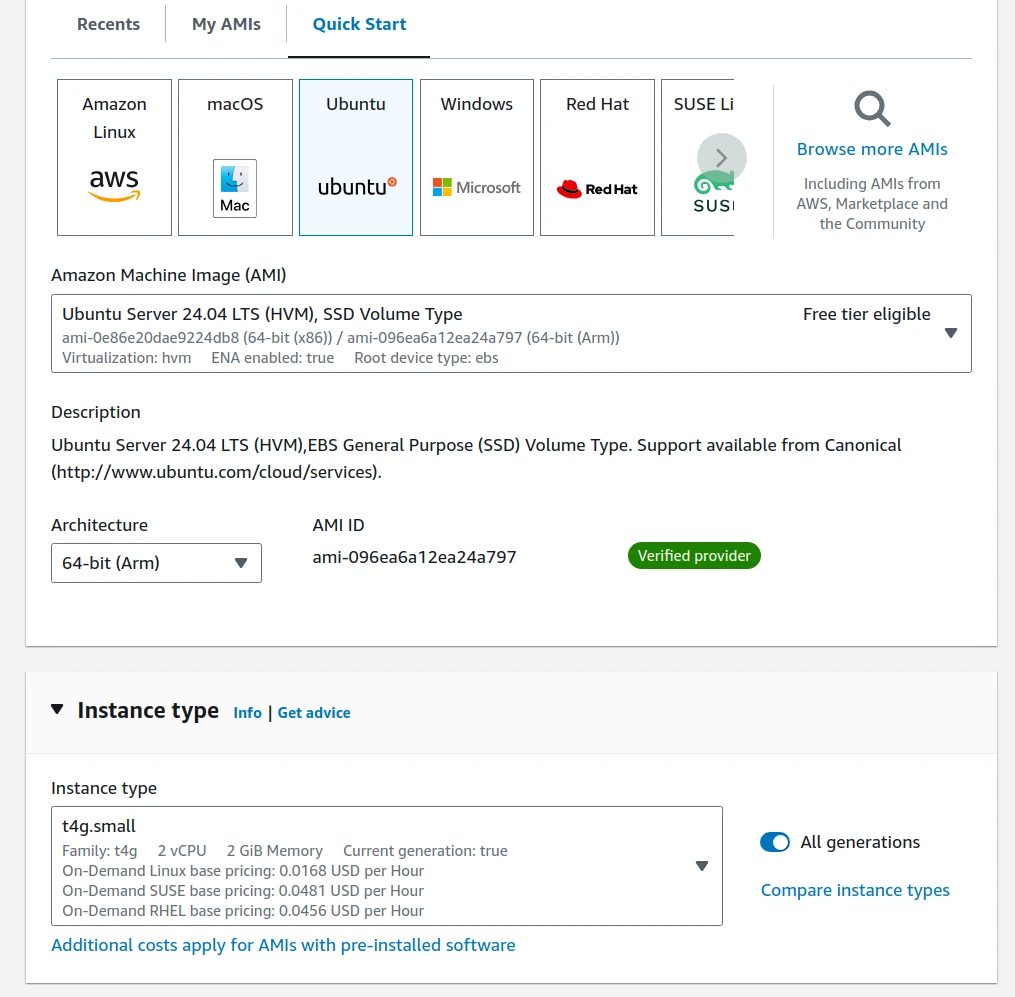Viewport: 1015px width, 997px height.
Task: Pick the Ubuntu AMI tile
Action: click(x=356, y=157)
